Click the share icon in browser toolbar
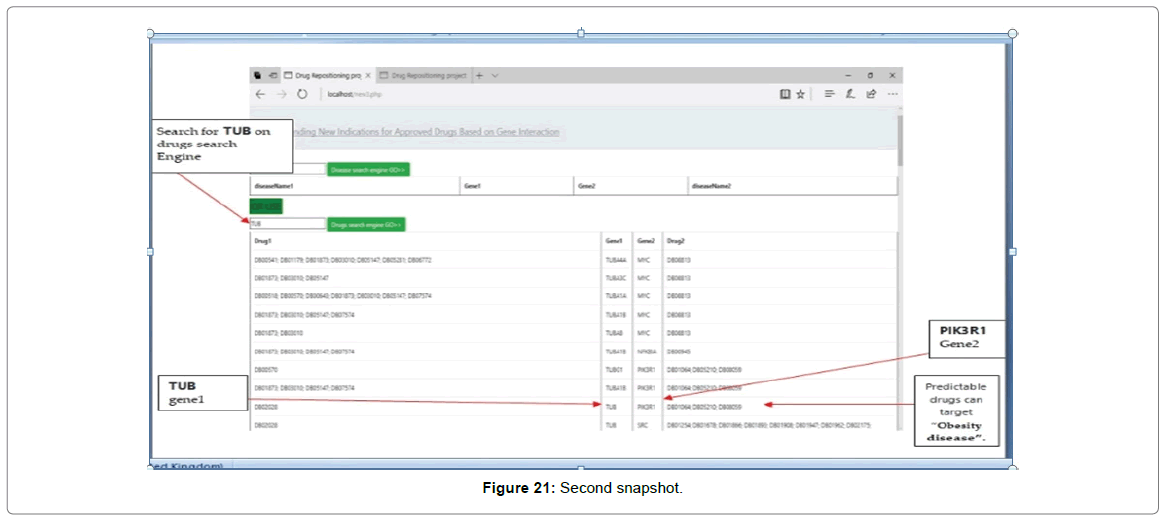 (x=871, y=94)
